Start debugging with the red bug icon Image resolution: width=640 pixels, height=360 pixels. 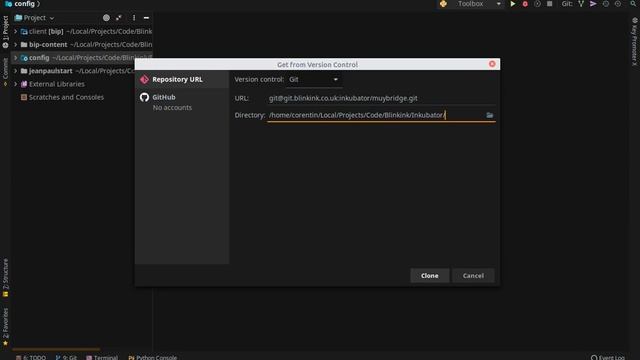pos(525,4)
